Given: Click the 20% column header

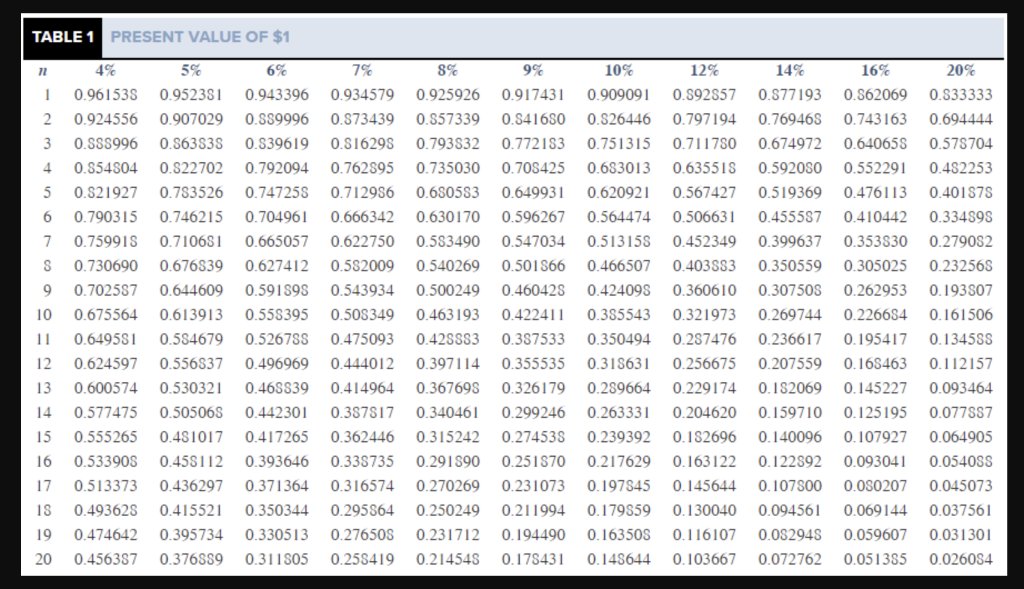Looking at the screenshot, I should coord(962,70).
